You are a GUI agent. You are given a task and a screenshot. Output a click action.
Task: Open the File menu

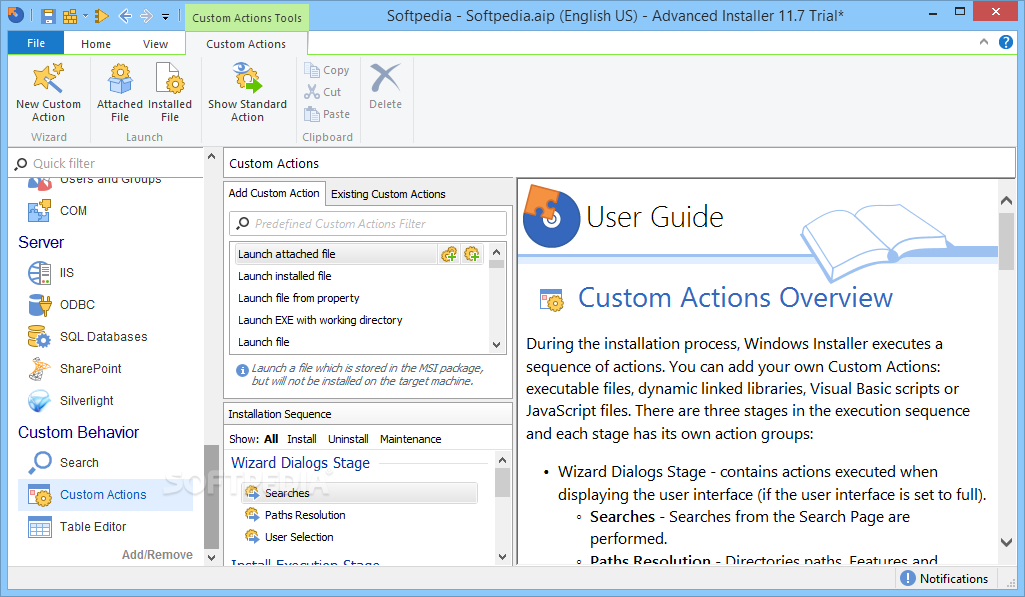[x=36, y=43]
